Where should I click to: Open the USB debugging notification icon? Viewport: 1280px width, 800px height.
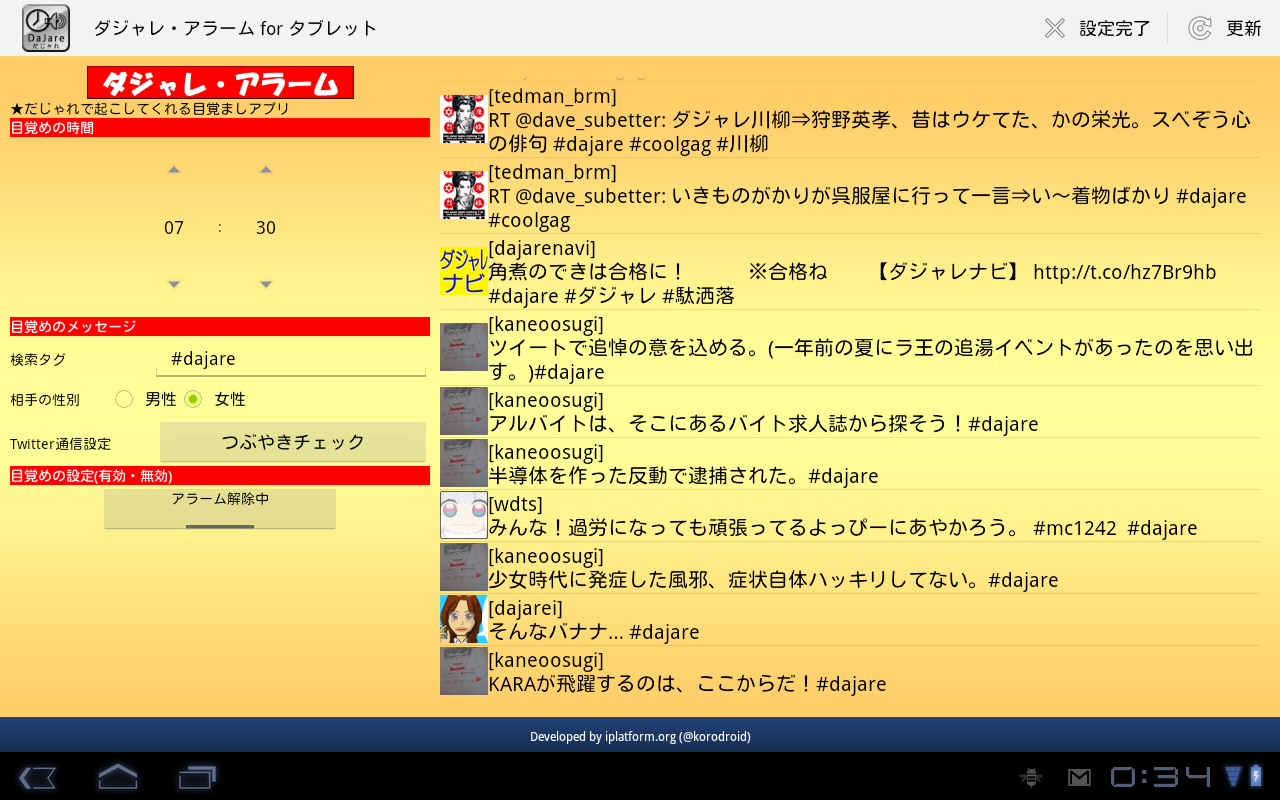point(1031,777)
